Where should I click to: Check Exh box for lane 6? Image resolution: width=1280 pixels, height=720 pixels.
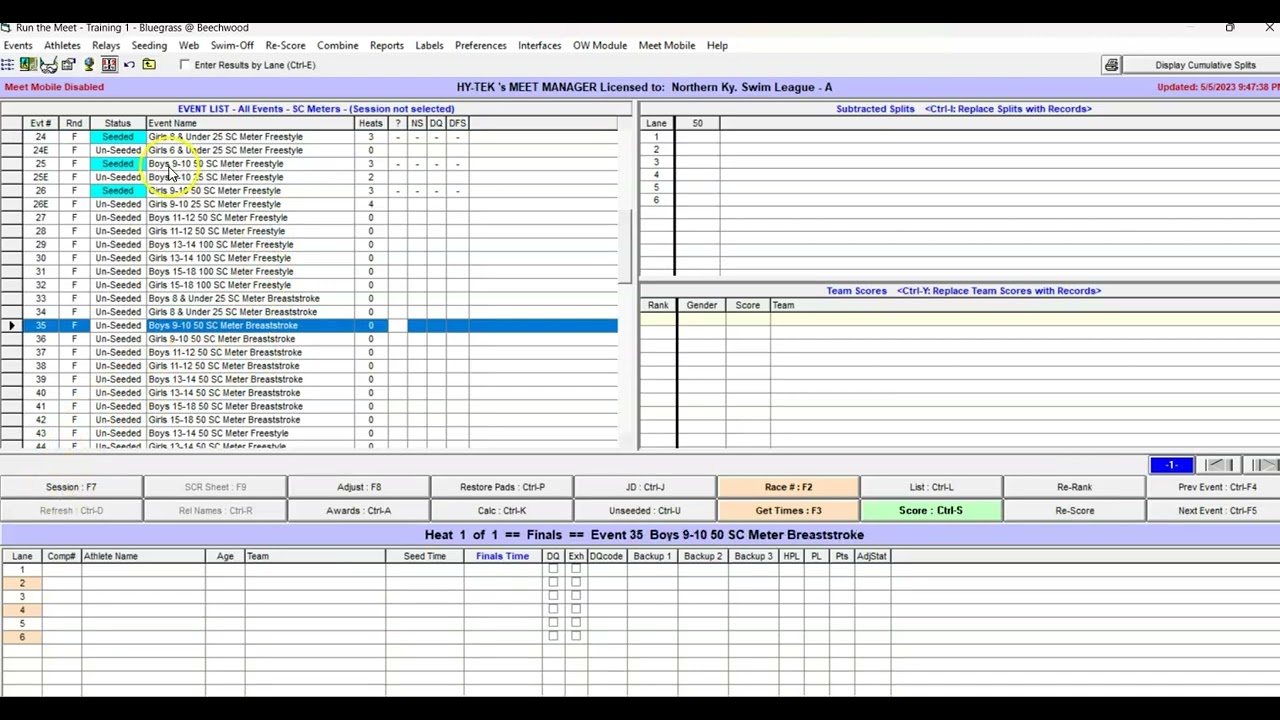[576, 636]
